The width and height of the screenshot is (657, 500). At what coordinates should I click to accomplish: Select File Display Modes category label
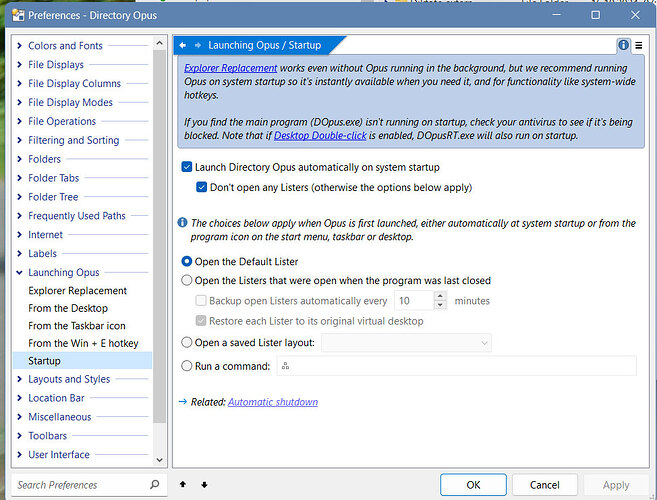coord(70,102)
